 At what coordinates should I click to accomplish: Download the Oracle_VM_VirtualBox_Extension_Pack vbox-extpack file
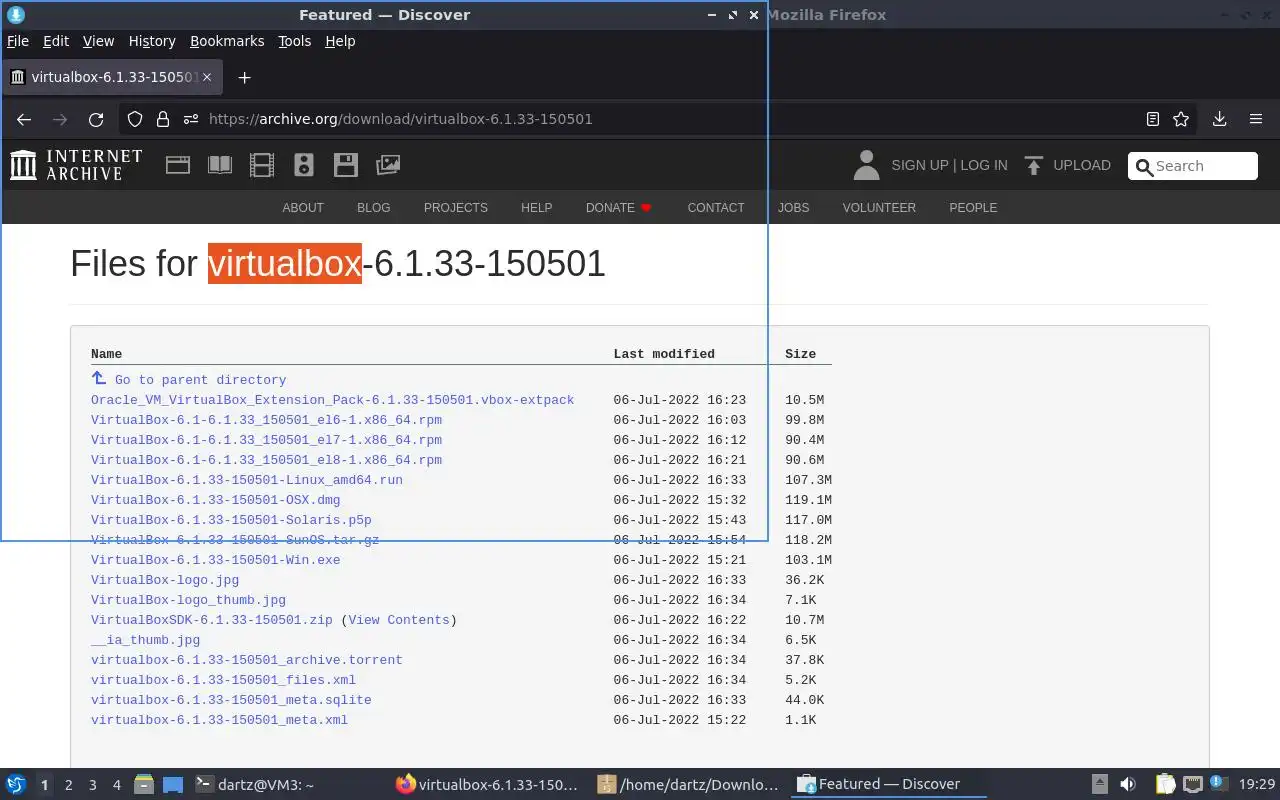pos(332,400)
